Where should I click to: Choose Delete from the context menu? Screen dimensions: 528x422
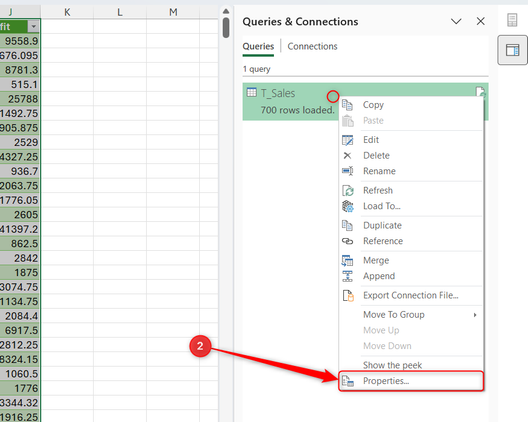click(x=411, y=156)
